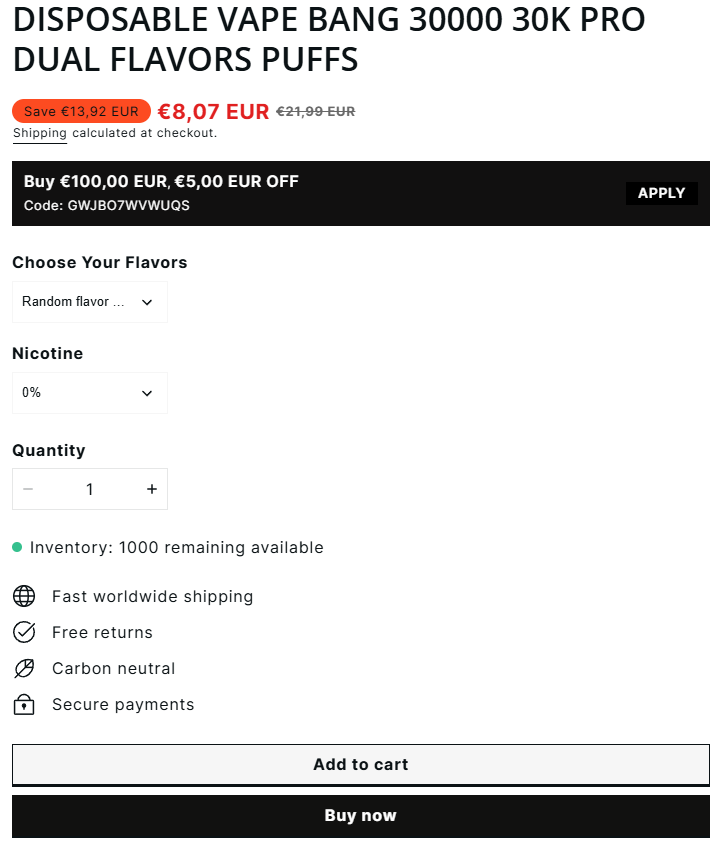Click the Buy now button
Screen dimensions: 717x845
click(361, 816)
